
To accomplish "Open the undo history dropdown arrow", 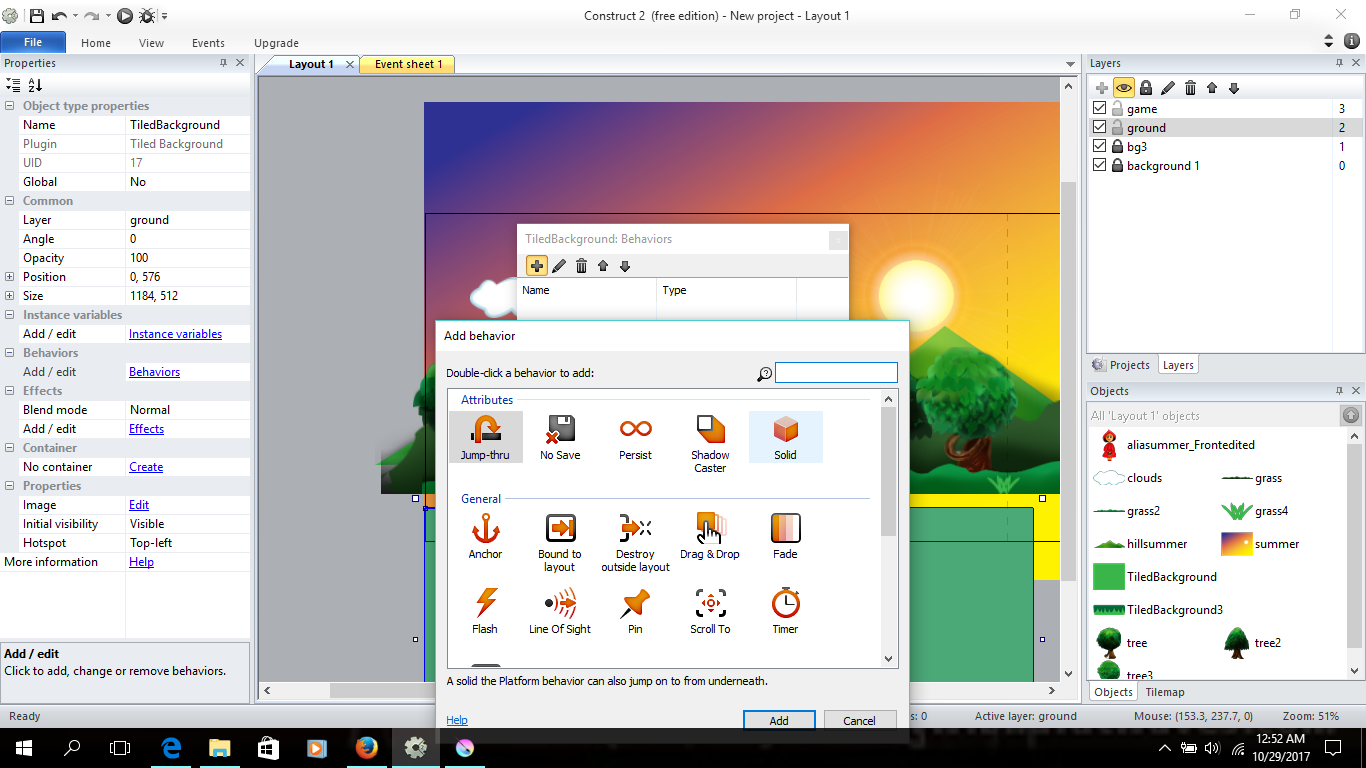I will click(74, 16).
